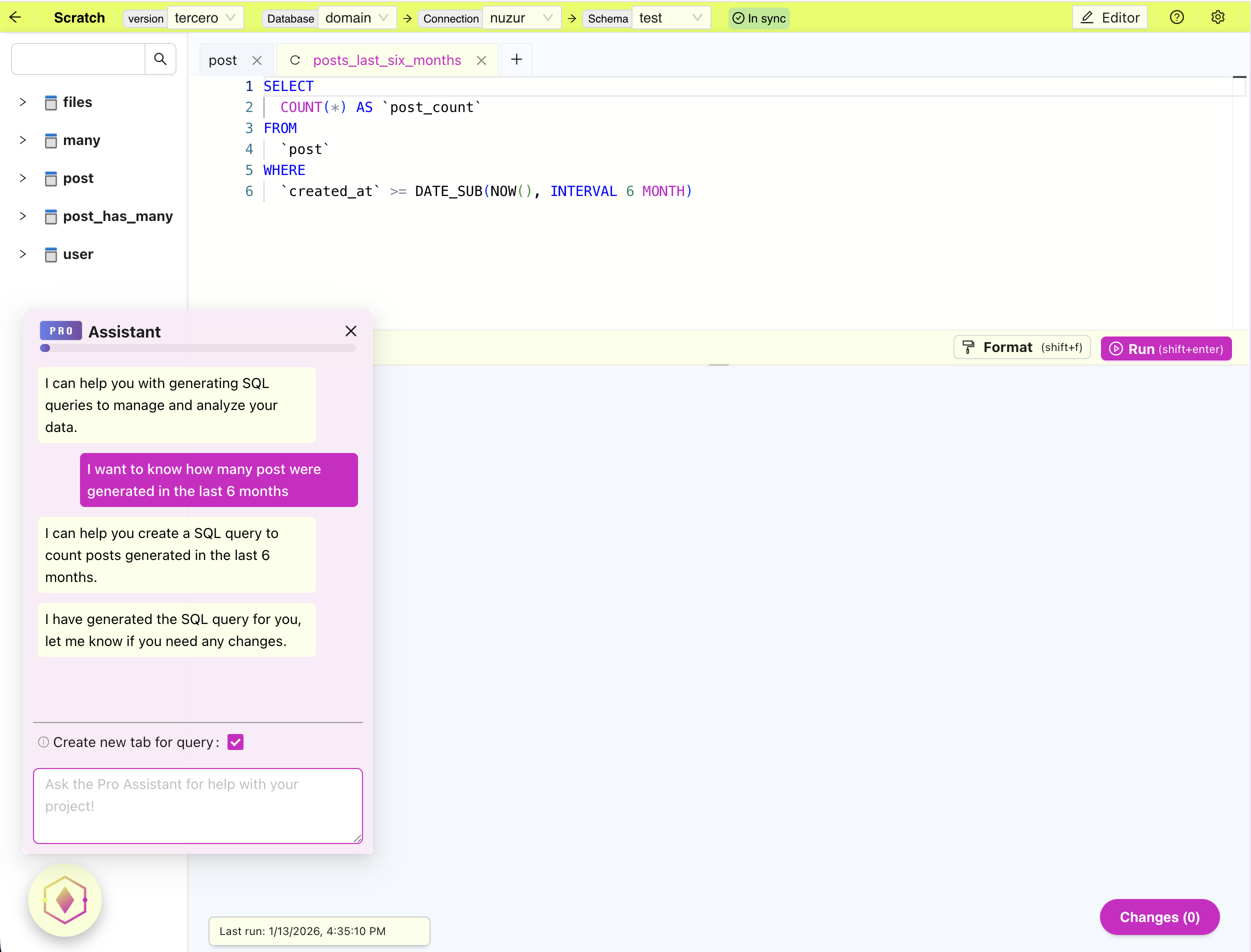Add a new query tab with plus

pos(516,59)
